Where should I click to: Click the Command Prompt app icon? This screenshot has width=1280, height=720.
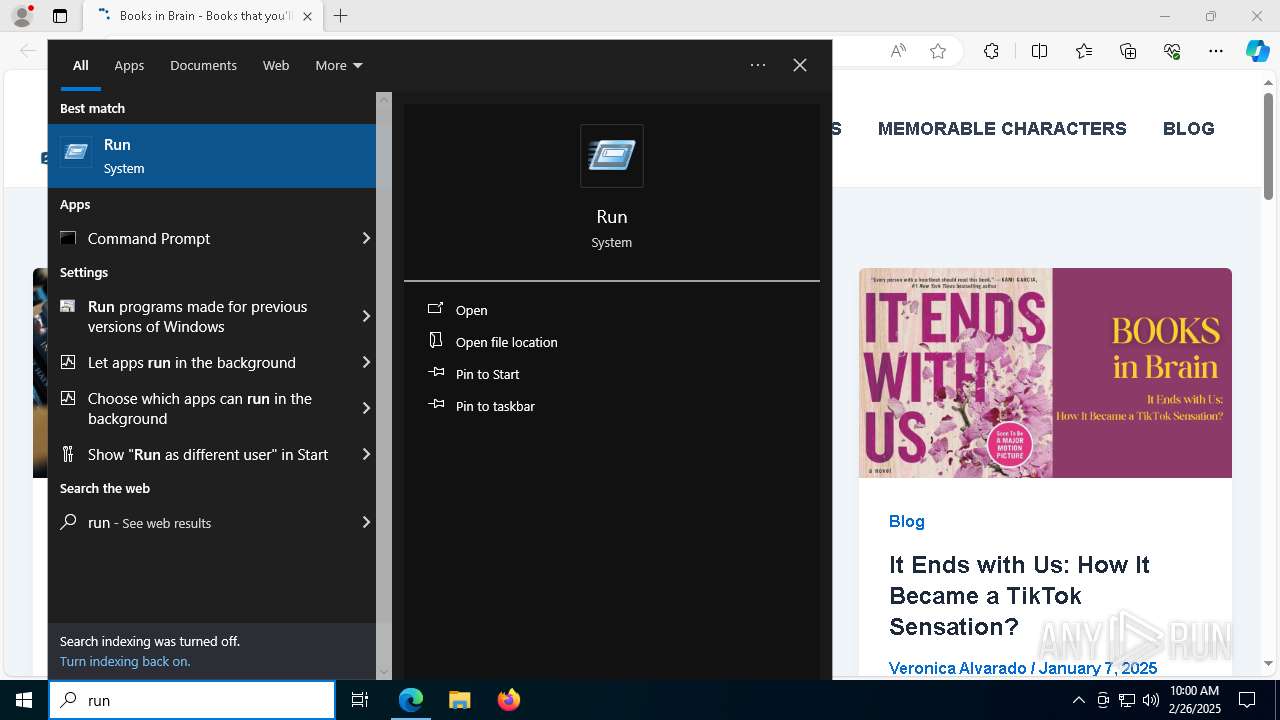(68, 238)
